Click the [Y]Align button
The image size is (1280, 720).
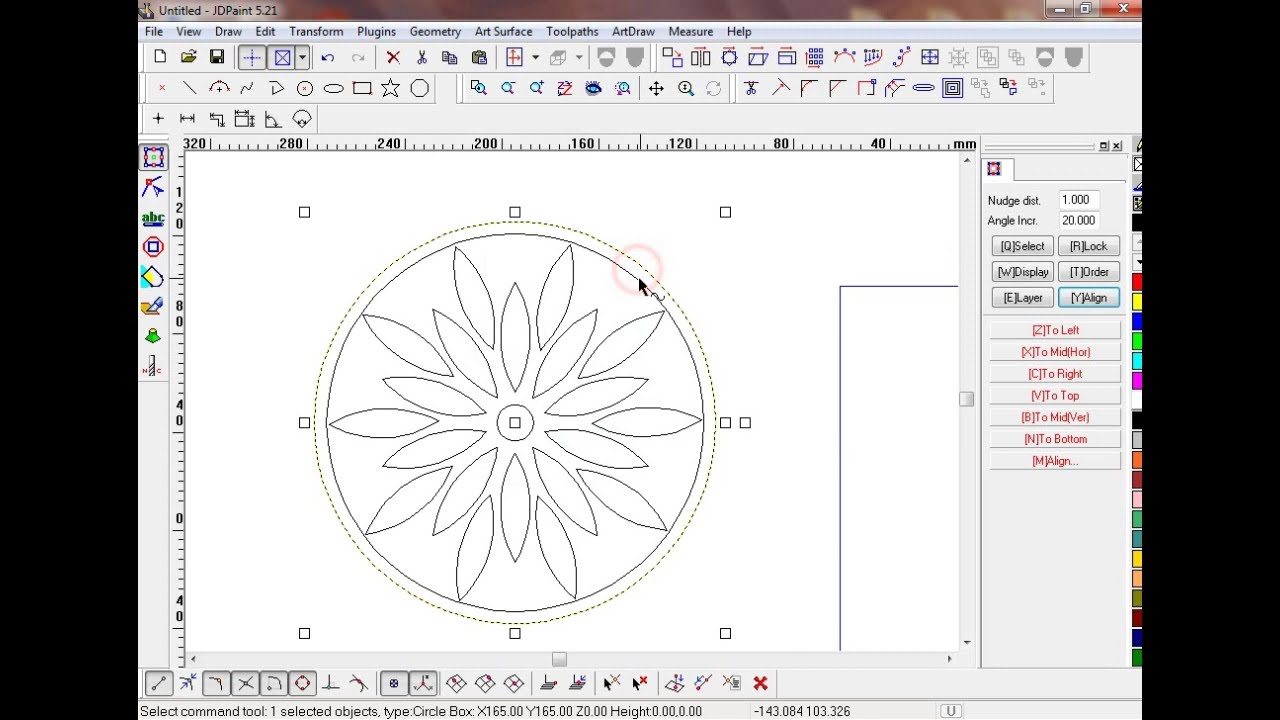(x=1088, y=298)
